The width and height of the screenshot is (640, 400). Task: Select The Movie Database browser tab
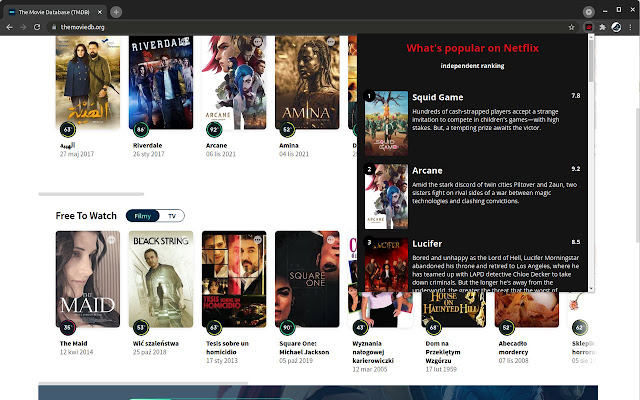54,12
